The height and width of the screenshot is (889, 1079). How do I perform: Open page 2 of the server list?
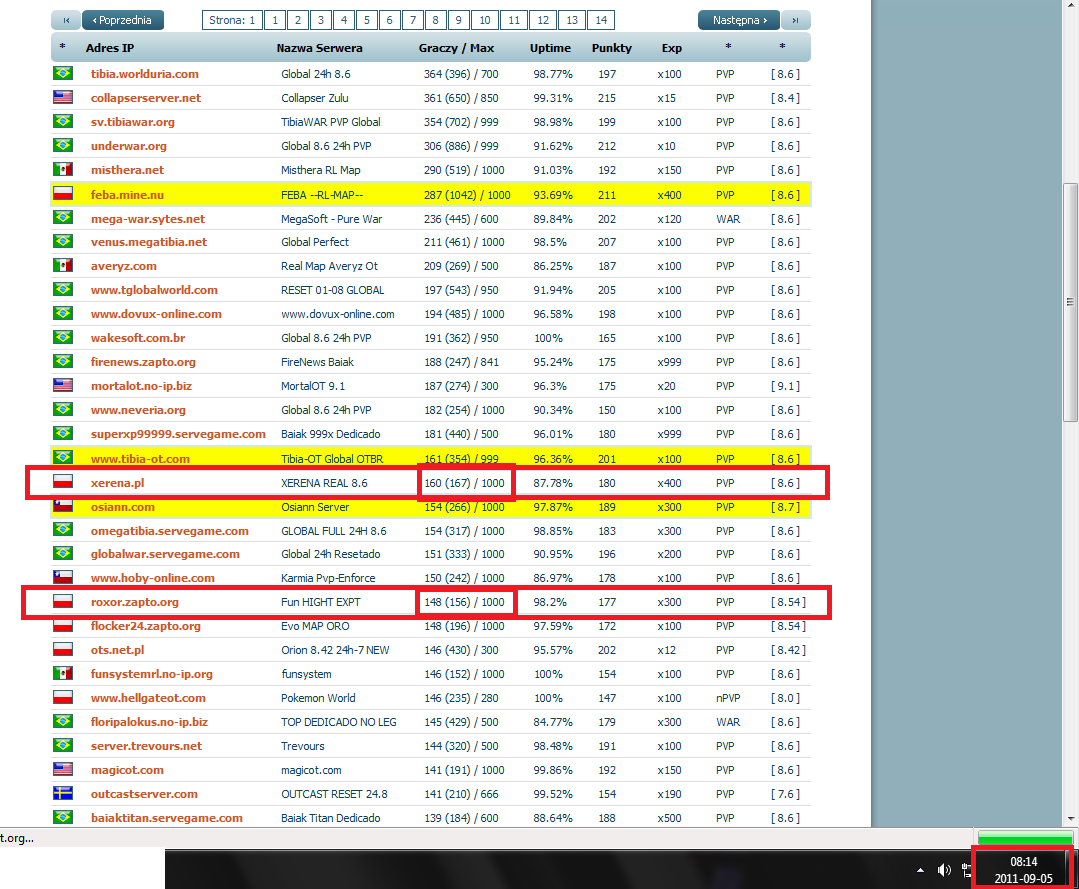click(x=298, y=20)
